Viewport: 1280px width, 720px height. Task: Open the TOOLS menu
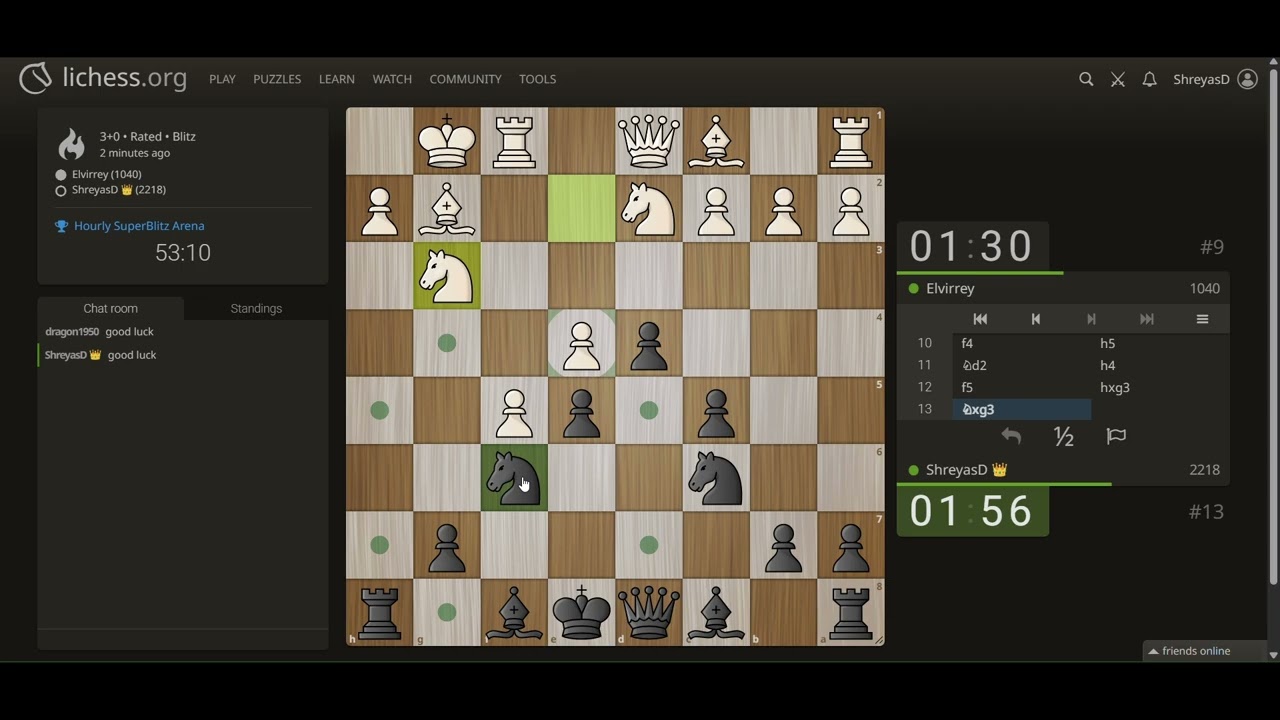point(537,79)
